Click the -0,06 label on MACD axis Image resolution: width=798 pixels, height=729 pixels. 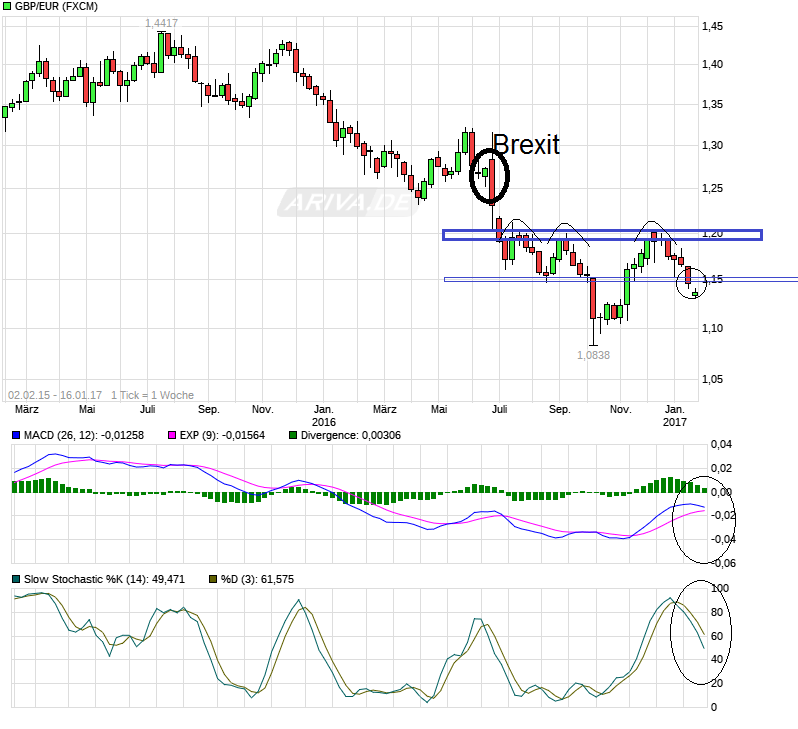click(x=723, y=564)
